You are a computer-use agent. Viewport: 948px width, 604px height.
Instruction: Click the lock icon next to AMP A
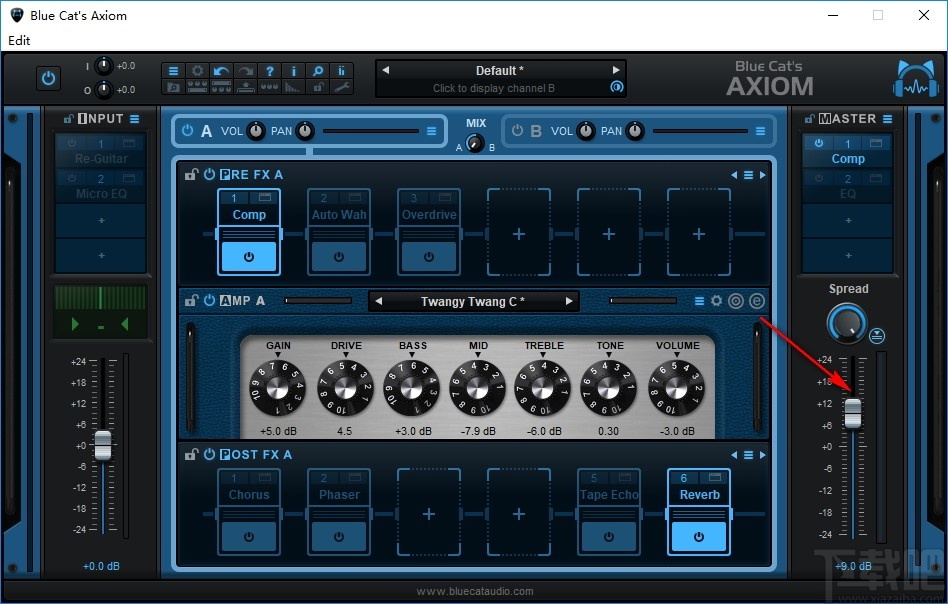(192, 300)
